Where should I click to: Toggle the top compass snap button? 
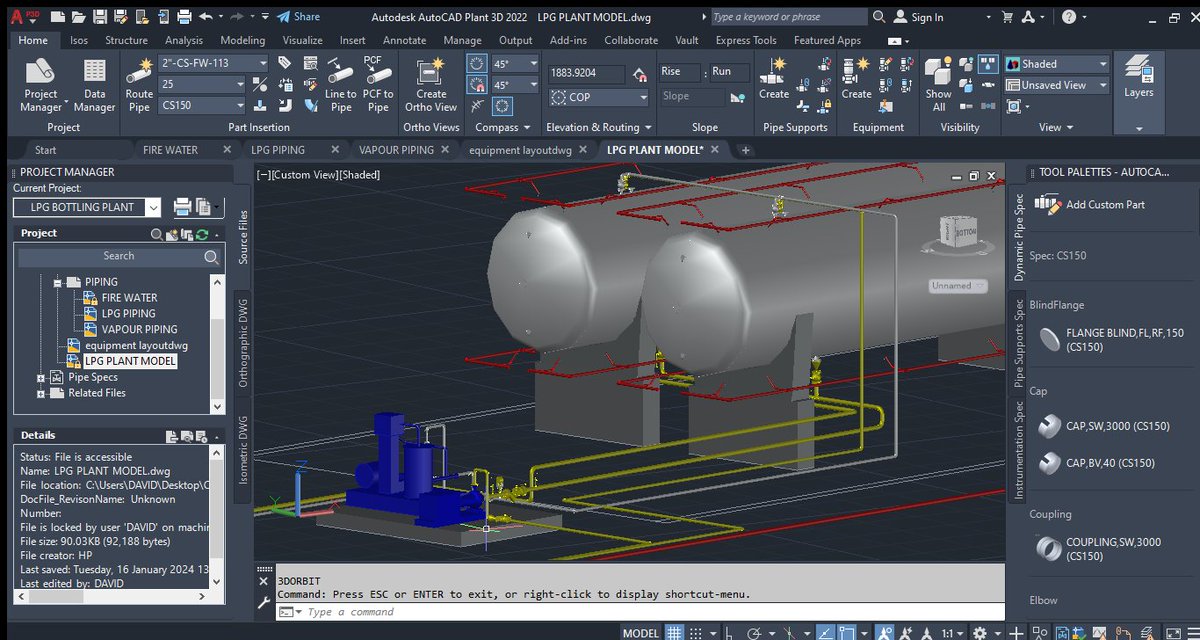[479, 63]
